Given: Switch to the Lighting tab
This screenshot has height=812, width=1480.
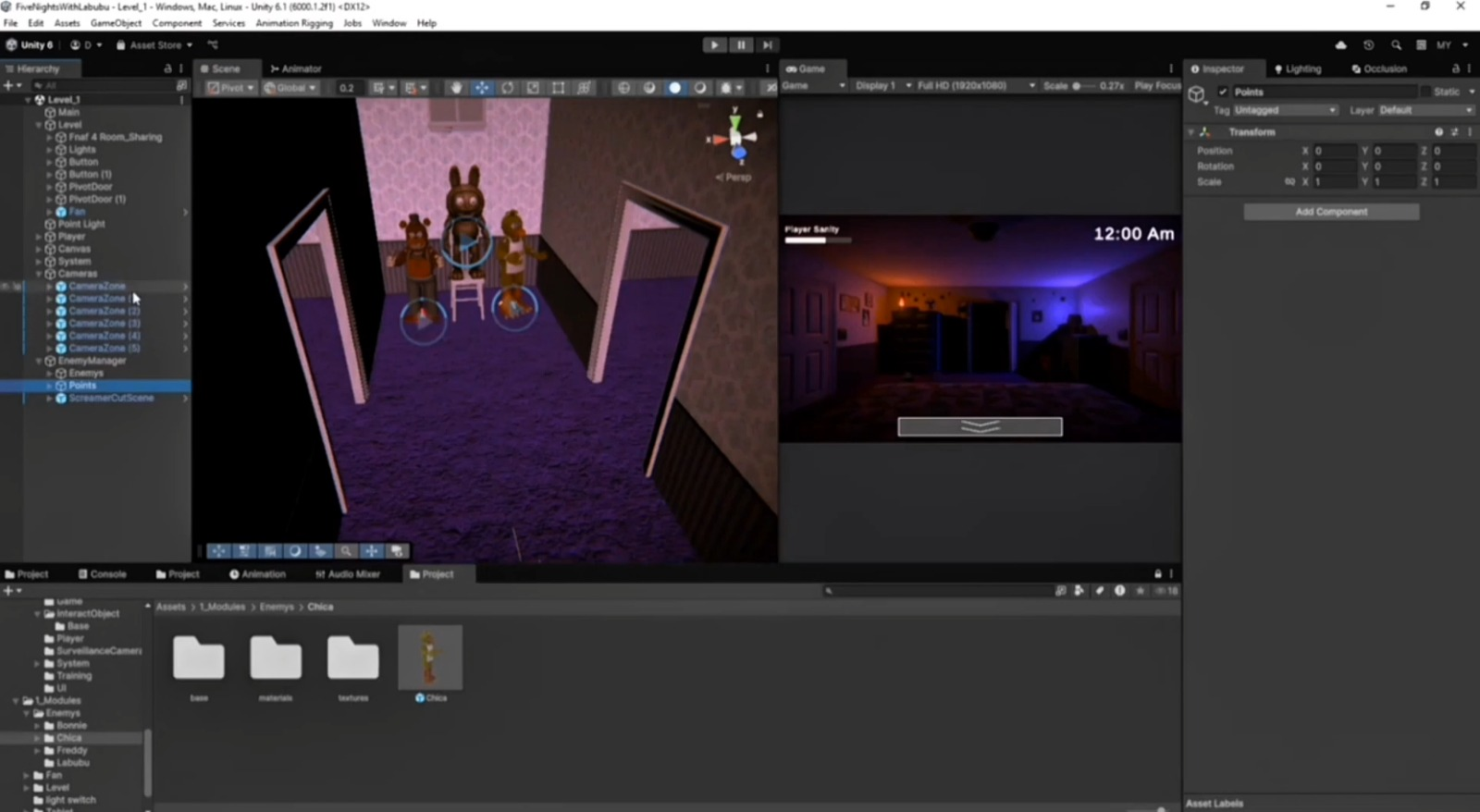Looking at the screenshot, I should point(1298,68).
